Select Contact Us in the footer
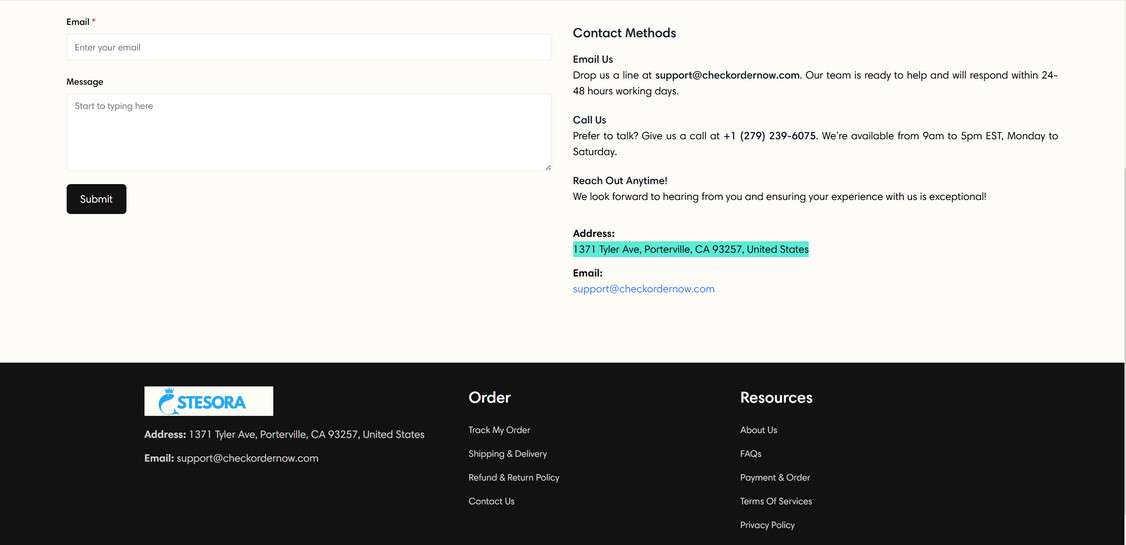The image size is (1126, 545). point(491,502)
